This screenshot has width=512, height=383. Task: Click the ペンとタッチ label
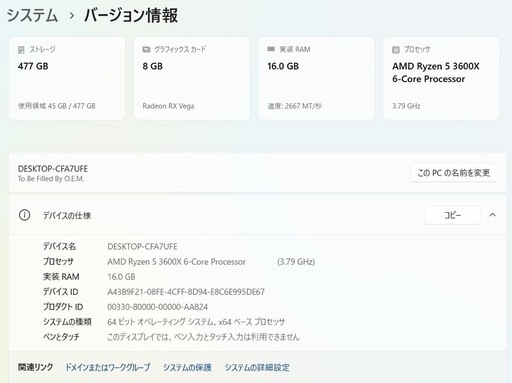click(61, 337)
